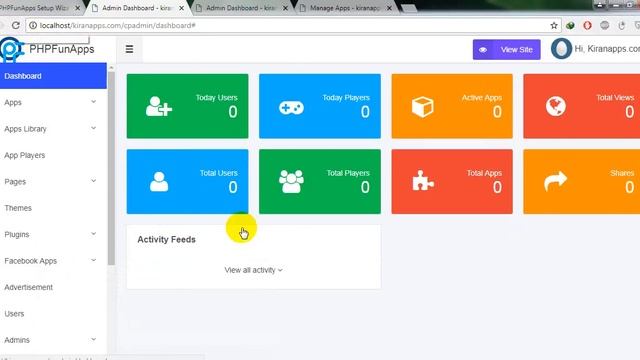This screenshot has height=360, width=640.
Task: Click the Total Players label text
Action: click(348, 173)
